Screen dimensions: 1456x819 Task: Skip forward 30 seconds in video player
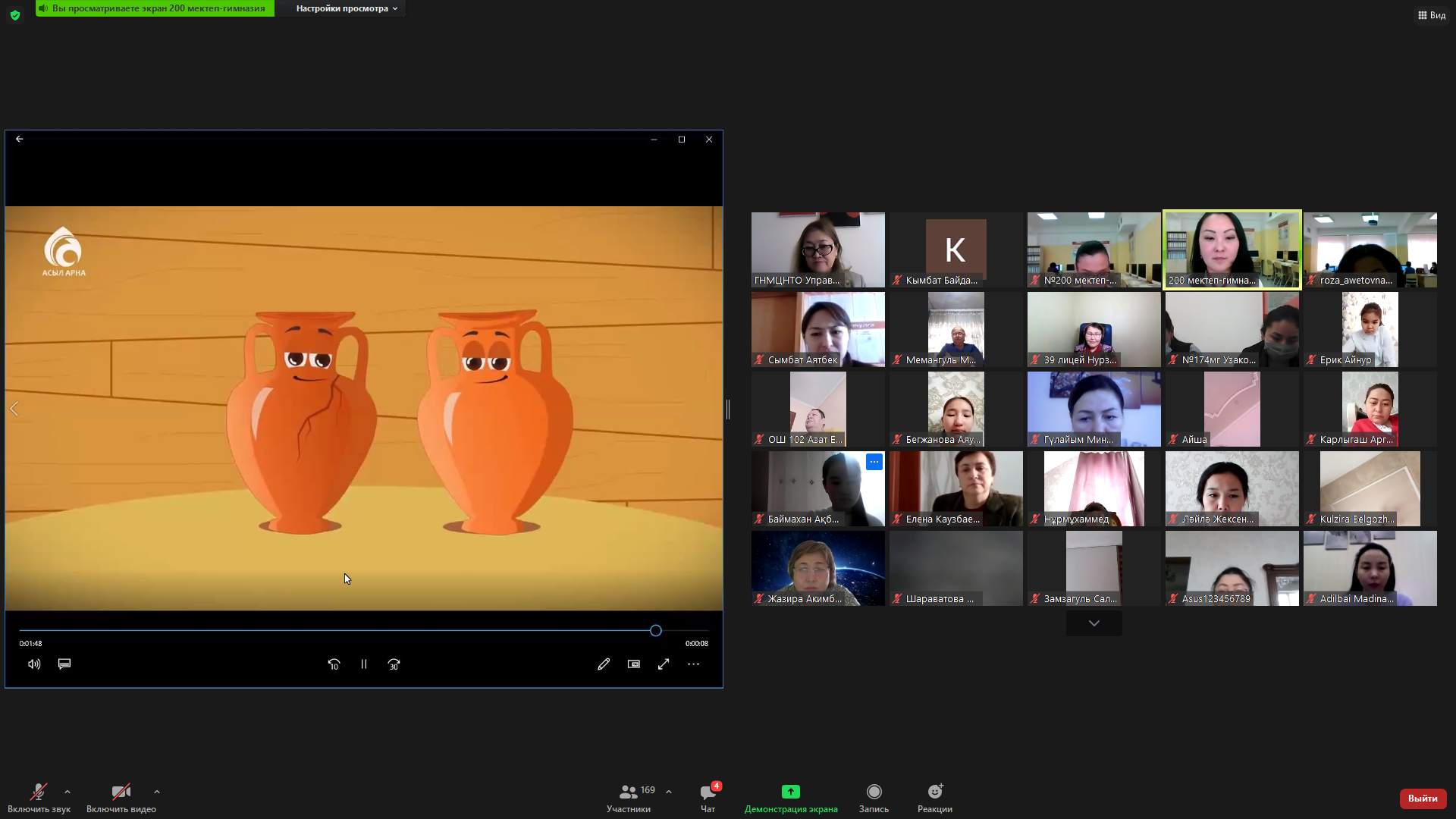point(394,664)
